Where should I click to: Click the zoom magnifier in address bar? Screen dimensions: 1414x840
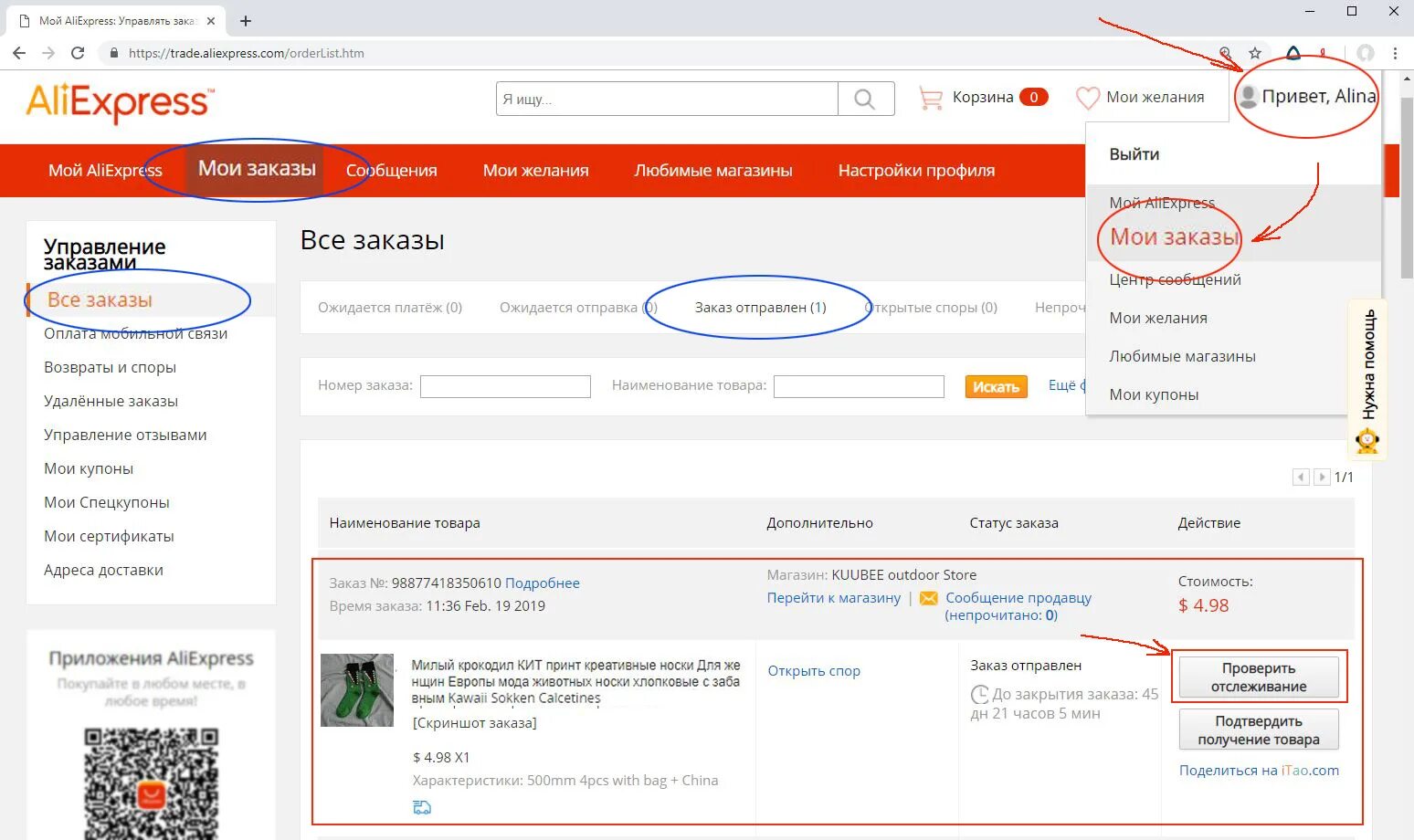pos(1225,53)
